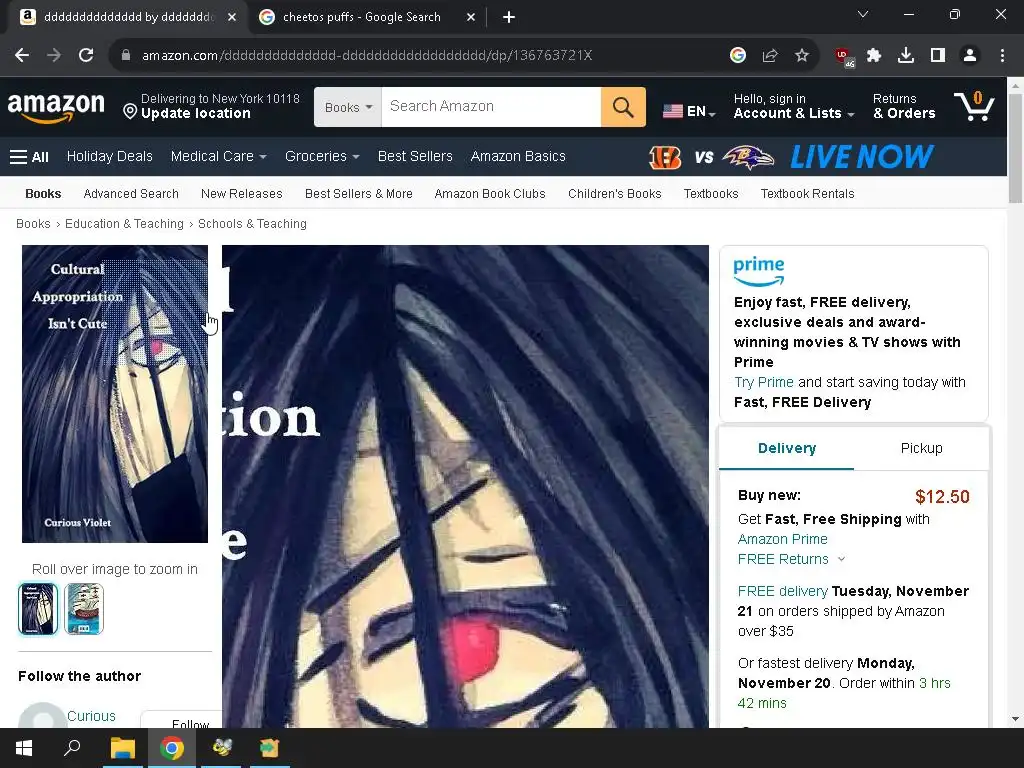Select ship cover second thumbnail
The width and height of the screenshot is (1024, 768).
(84, 609)
